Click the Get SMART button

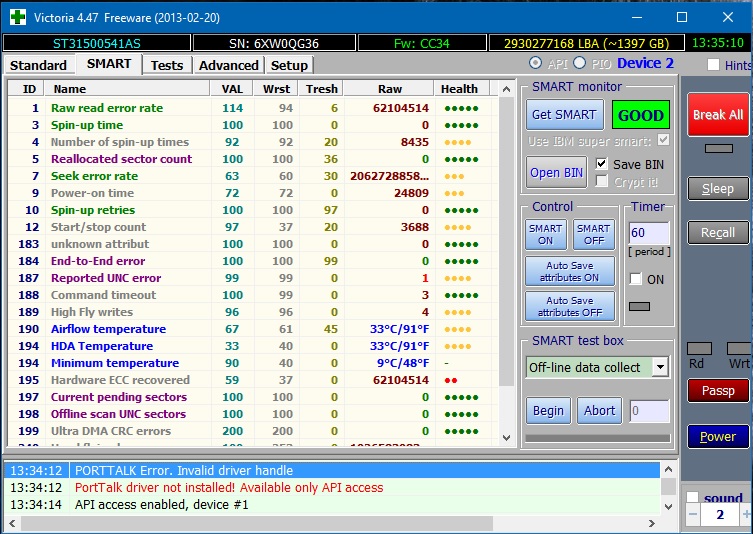(563, 115)
